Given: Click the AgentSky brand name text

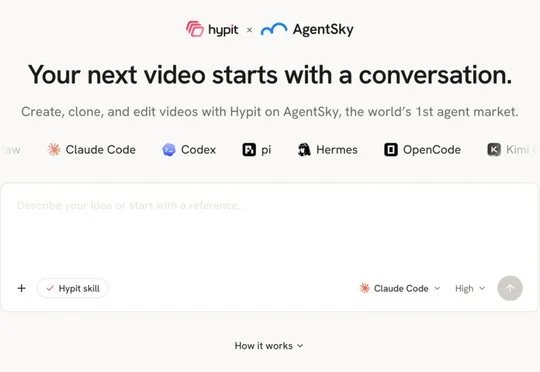Looking at the screenshot, I should [323, 30].
